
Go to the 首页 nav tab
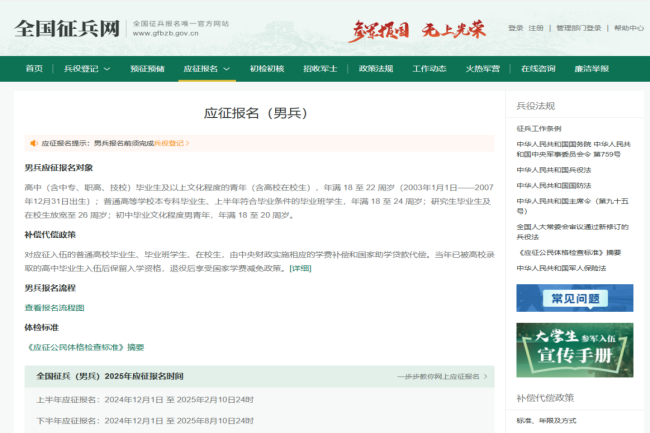tap(34, 68)
